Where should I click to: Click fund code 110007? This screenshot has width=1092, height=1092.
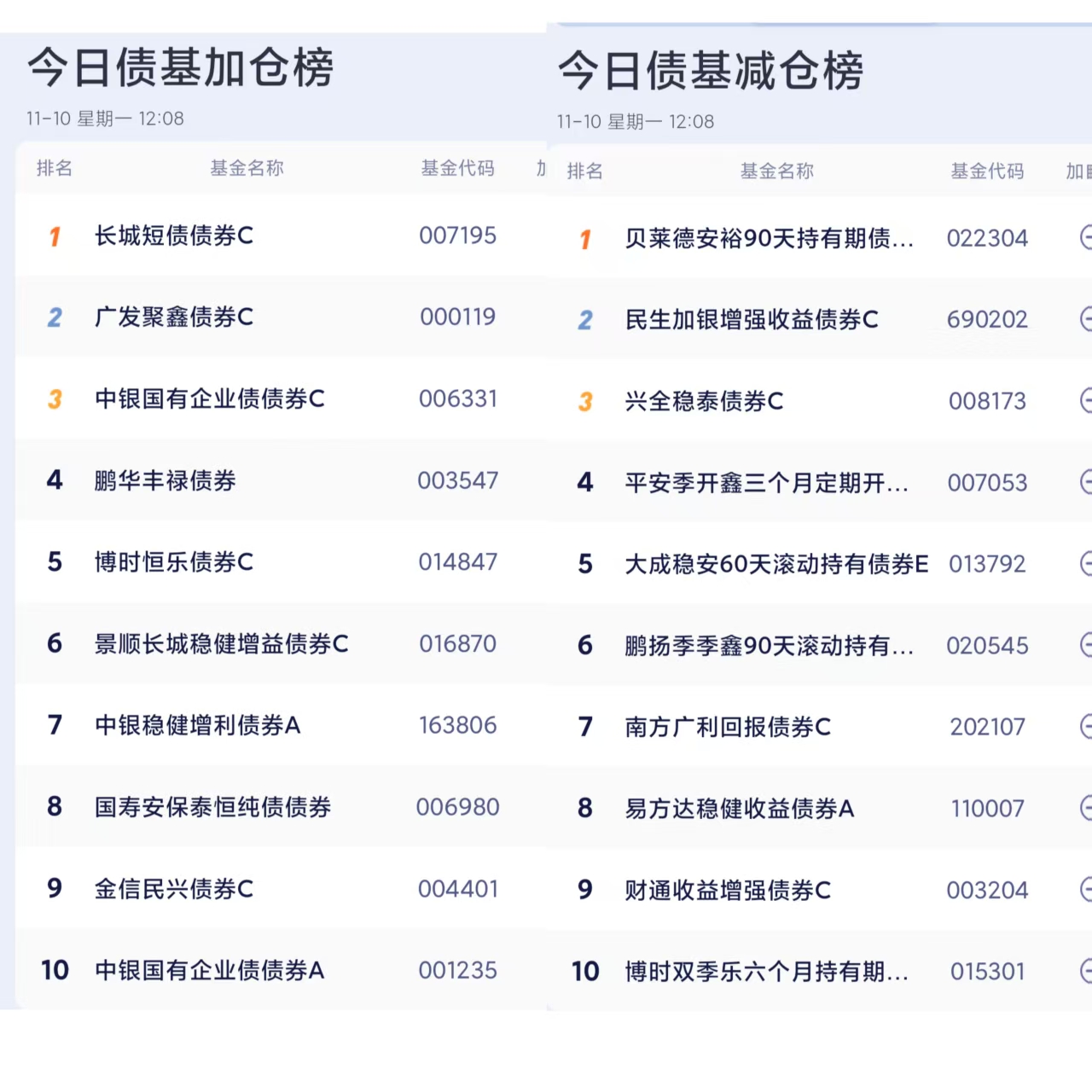click(x=988, y=809)
